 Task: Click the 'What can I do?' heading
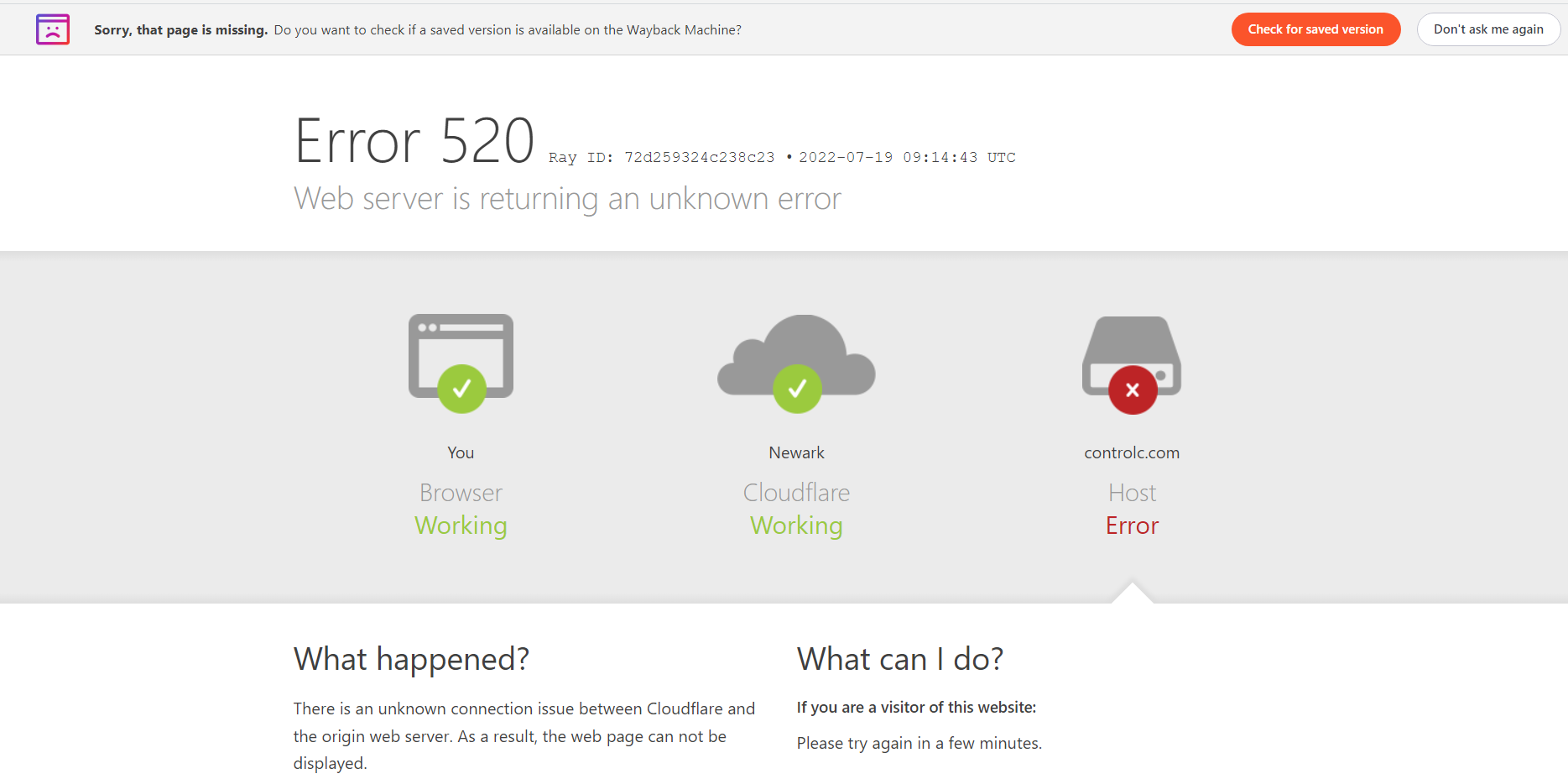(x=899, y=660)
